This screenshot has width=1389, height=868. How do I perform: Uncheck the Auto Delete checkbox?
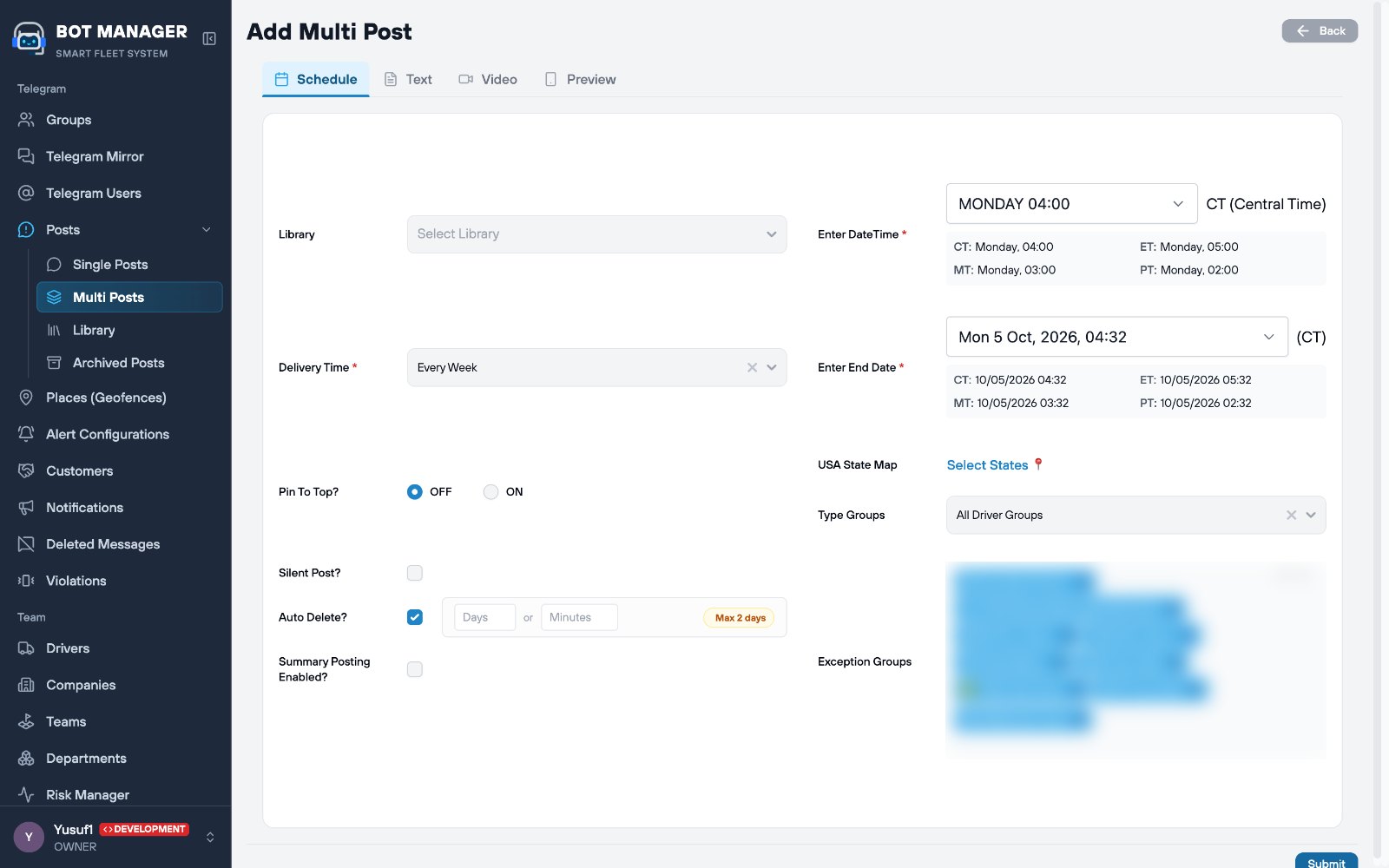pyautogui.click(x=415, y=617)
